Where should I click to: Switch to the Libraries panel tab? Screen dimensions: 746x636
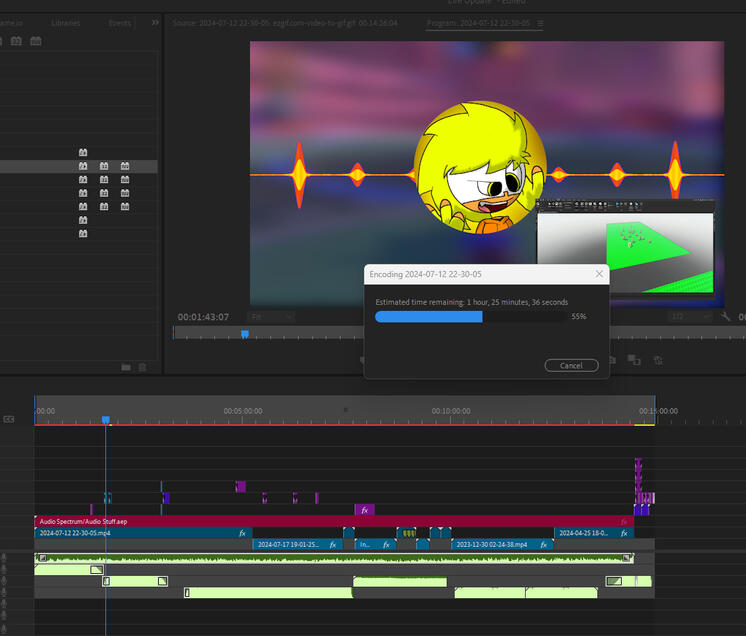click(x=66, y=23)
